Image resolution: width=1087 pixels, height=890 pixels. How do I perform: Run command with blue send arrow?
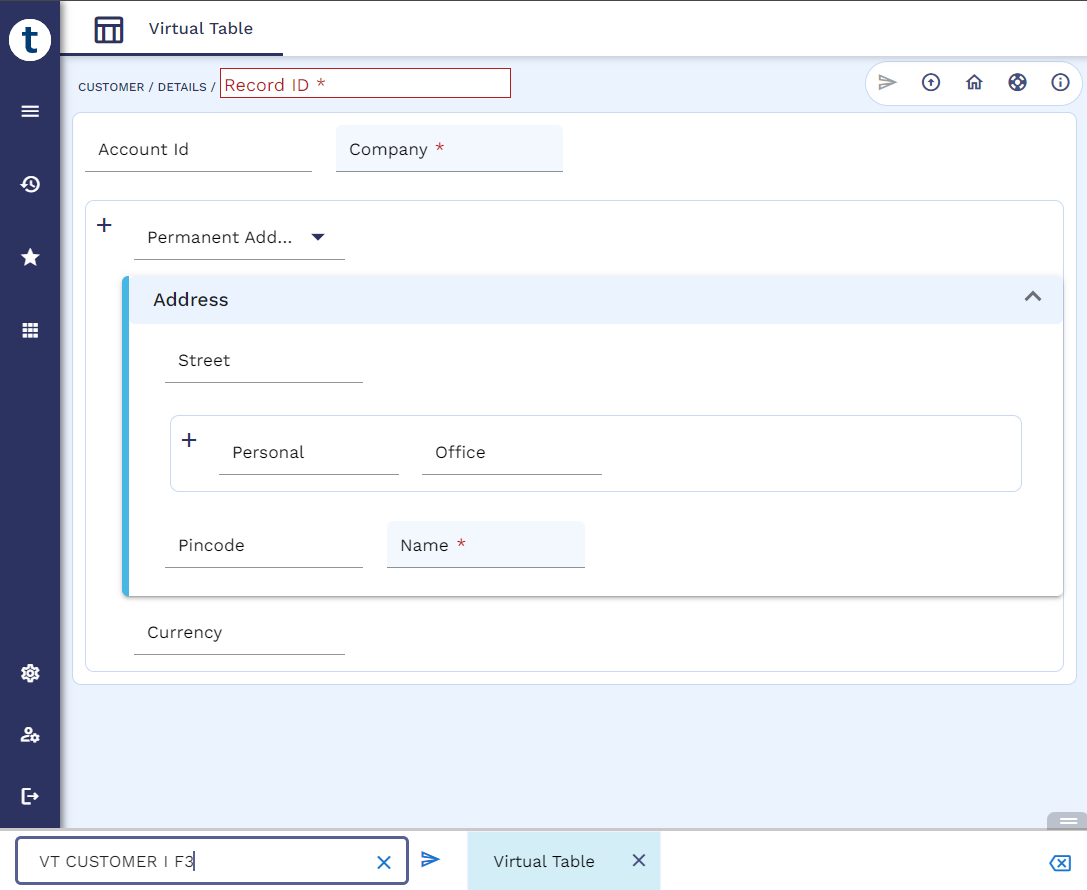point(430,860)
